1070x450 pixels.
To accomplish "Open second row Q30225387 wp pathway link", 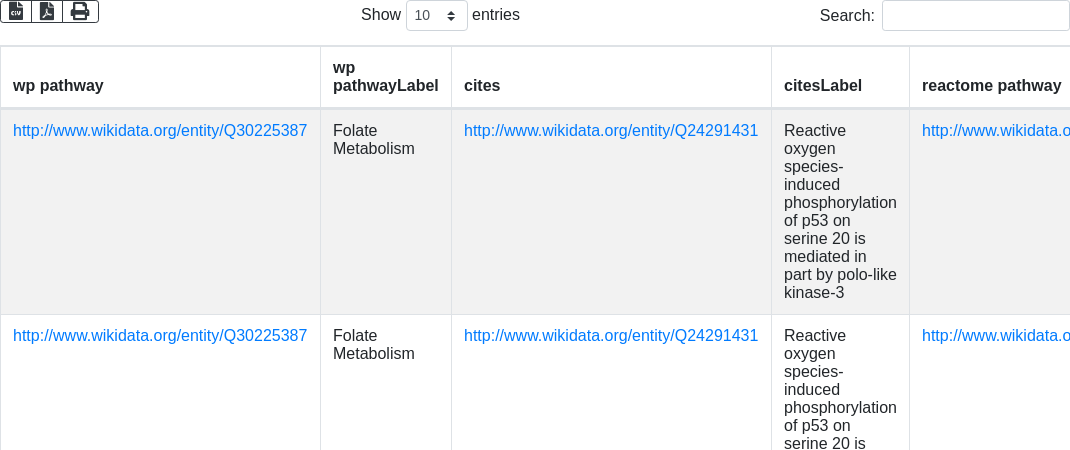I will coord(160,336).
